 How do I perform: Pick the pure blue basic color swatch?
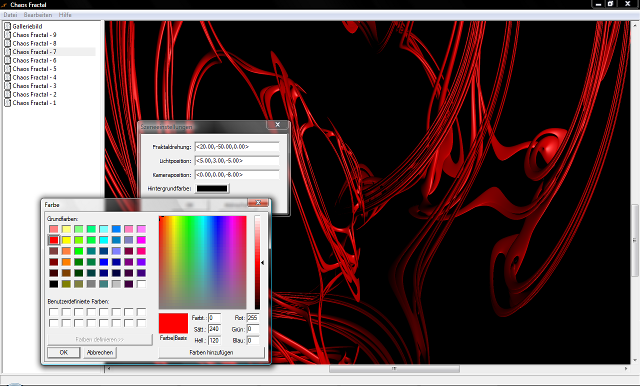pos(104,262)
